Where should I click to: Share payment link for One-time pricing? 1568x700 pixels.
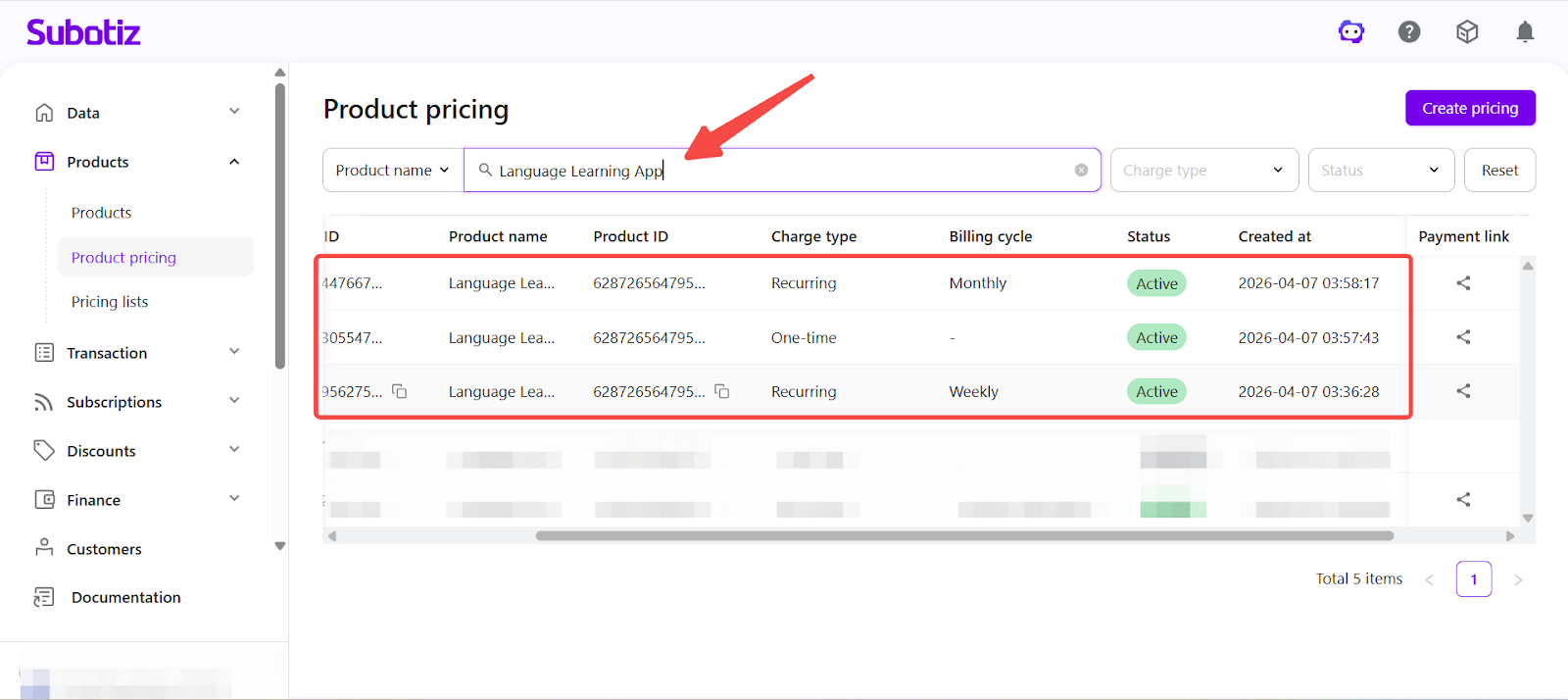point(1463,337)
